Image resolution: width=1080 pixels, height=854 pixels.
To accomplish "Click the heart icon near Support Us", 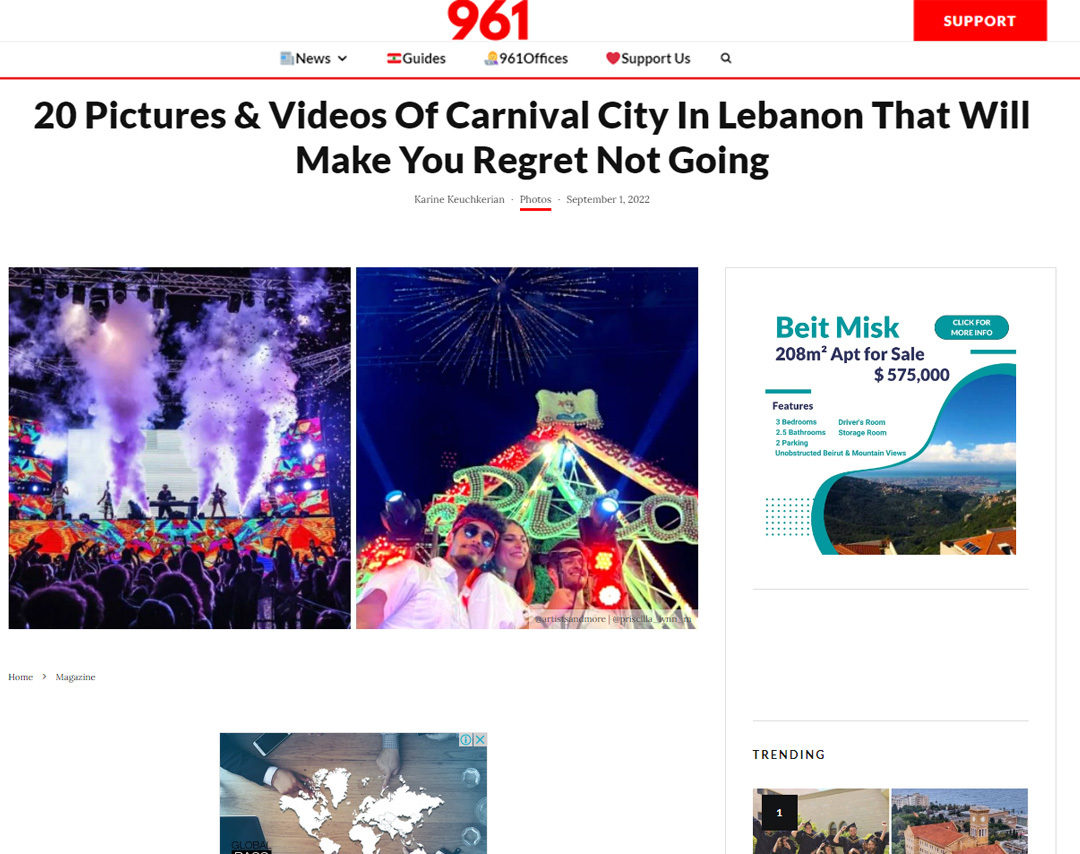I will pos(613,59).
